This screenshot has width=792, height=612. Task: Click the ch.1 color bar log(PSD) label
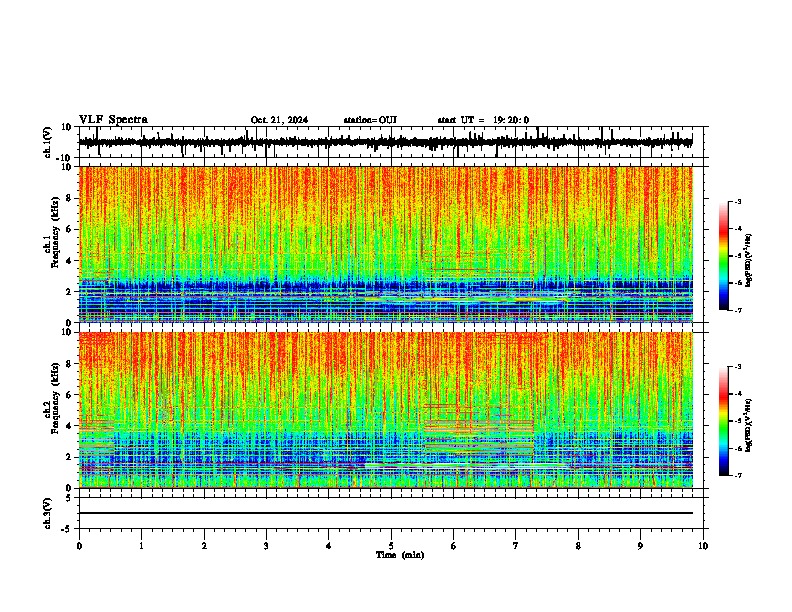click(748, 261)
